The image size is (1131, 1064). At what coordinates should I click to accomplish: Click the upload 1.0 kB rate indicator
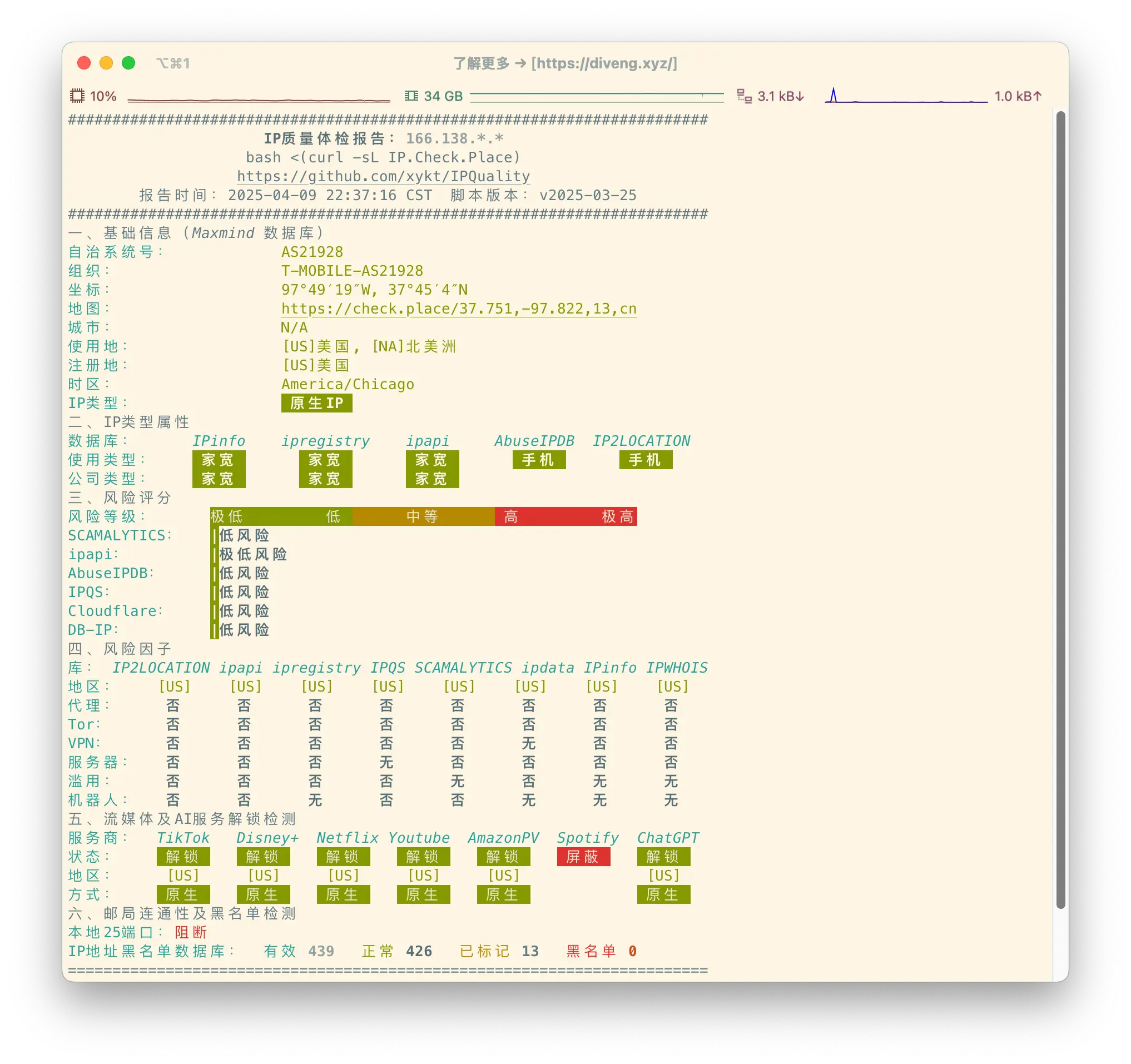(x=1018, y=96)
